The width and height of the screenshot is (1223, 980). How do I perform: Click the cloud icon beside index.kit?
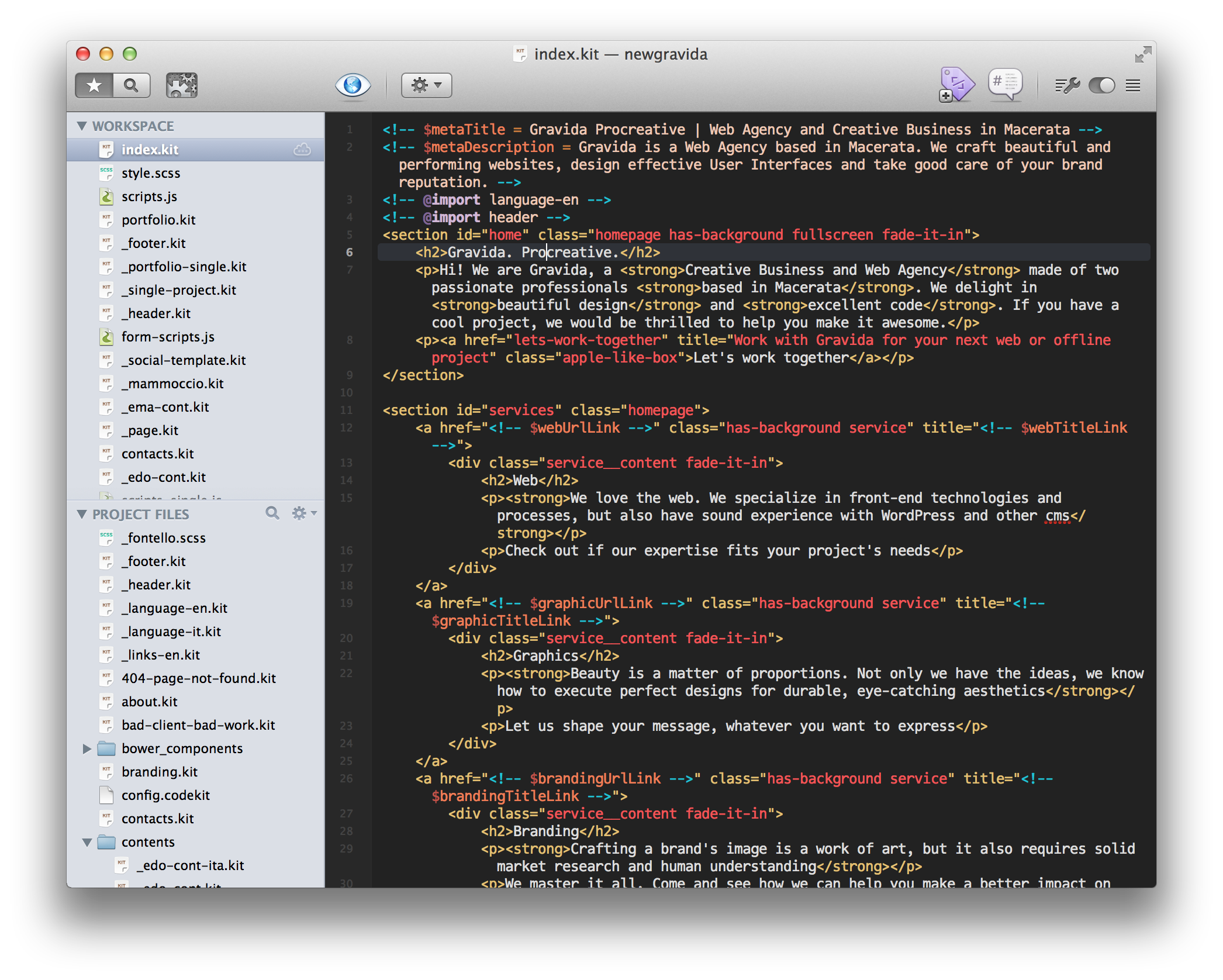pyautogui.click(x=302, y=150)
